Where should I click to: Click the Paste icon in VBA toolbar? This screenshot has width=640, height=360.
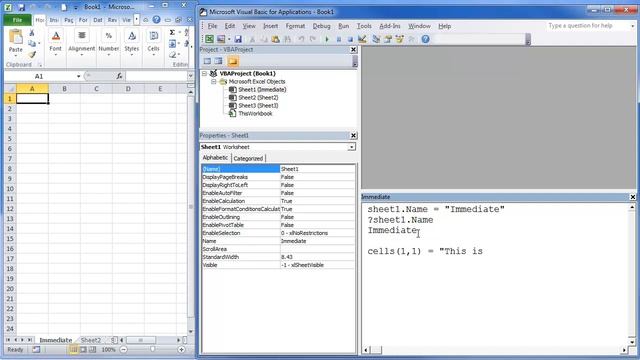[x=276, y=39]
